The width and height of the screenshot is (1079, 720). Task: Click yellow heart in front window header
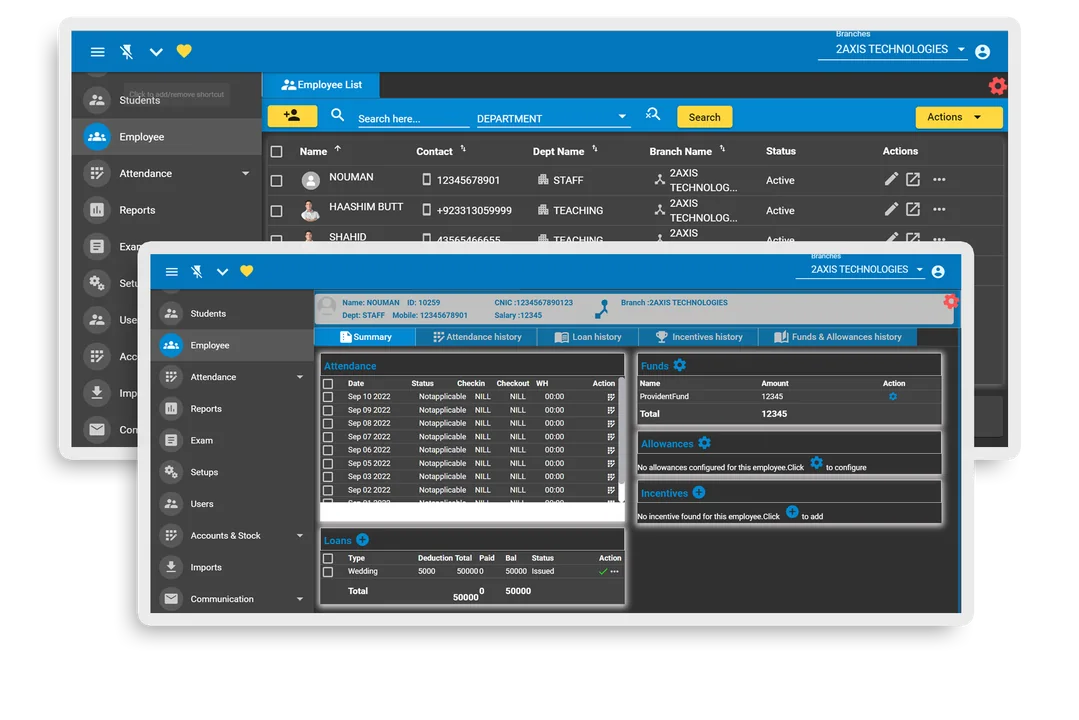pos(246,271)
